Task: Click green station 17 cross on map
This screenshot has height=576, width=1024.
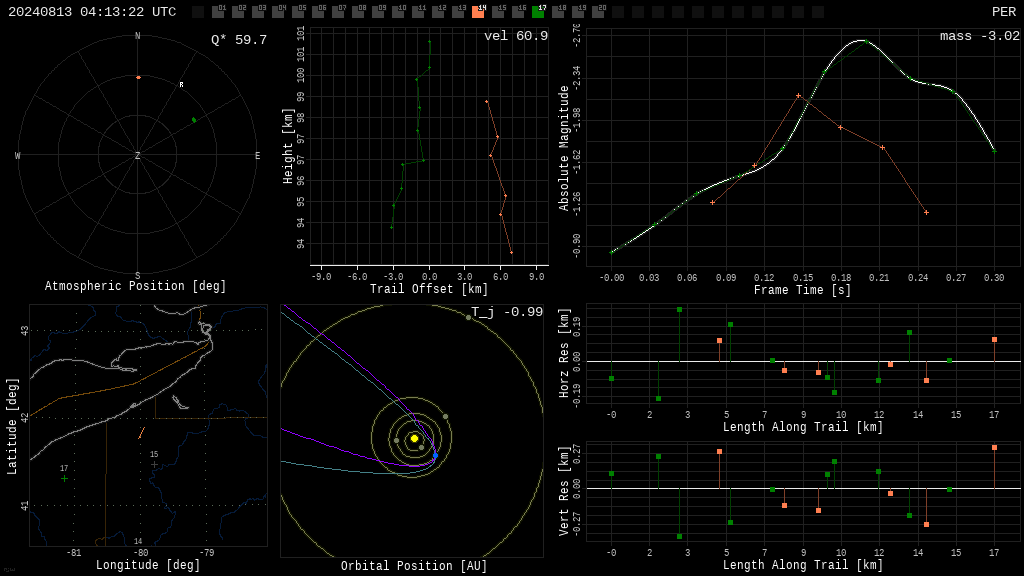Action: (x=64, y=479)
